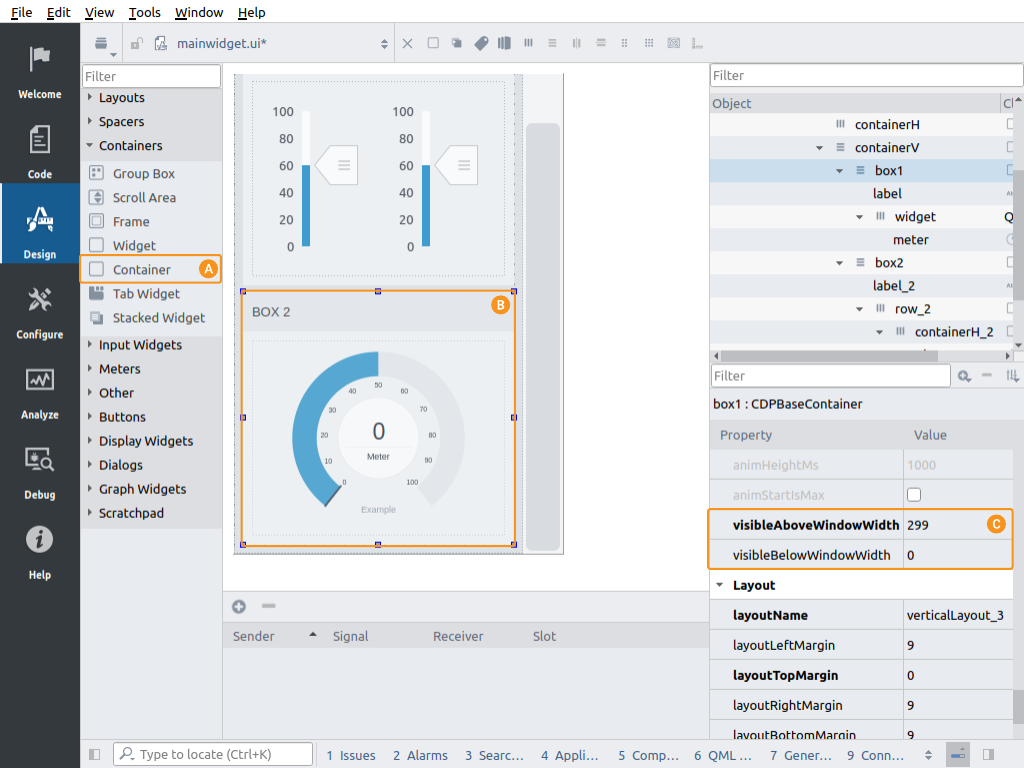Toggle the left sidebar visibility button
Image resolution: width=1024 pixels, height=768 pixels.
pos(95,755)
